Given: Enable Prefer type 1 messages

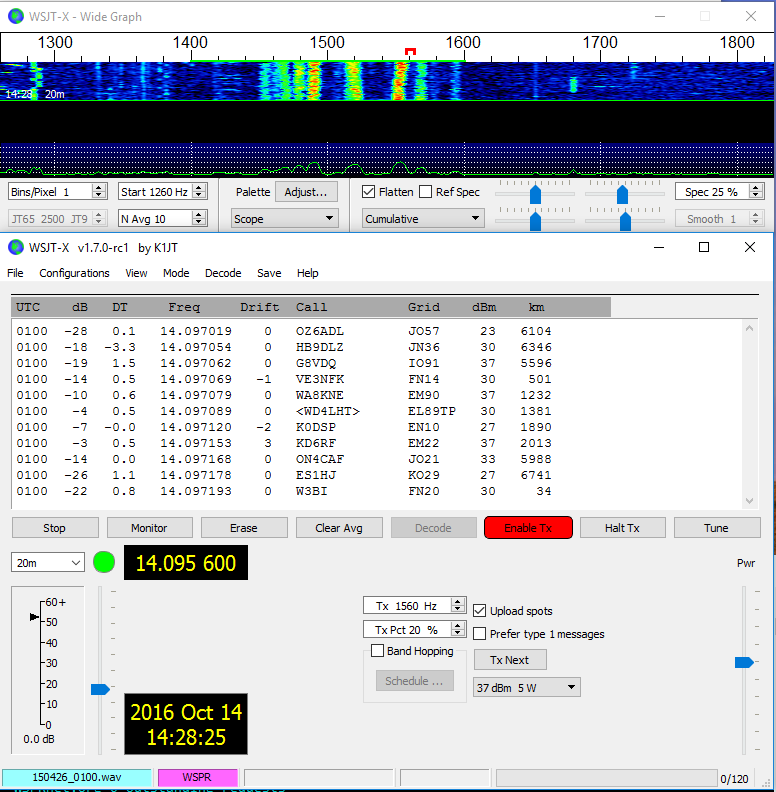Looking at the screenshot, I should (479, 634).
